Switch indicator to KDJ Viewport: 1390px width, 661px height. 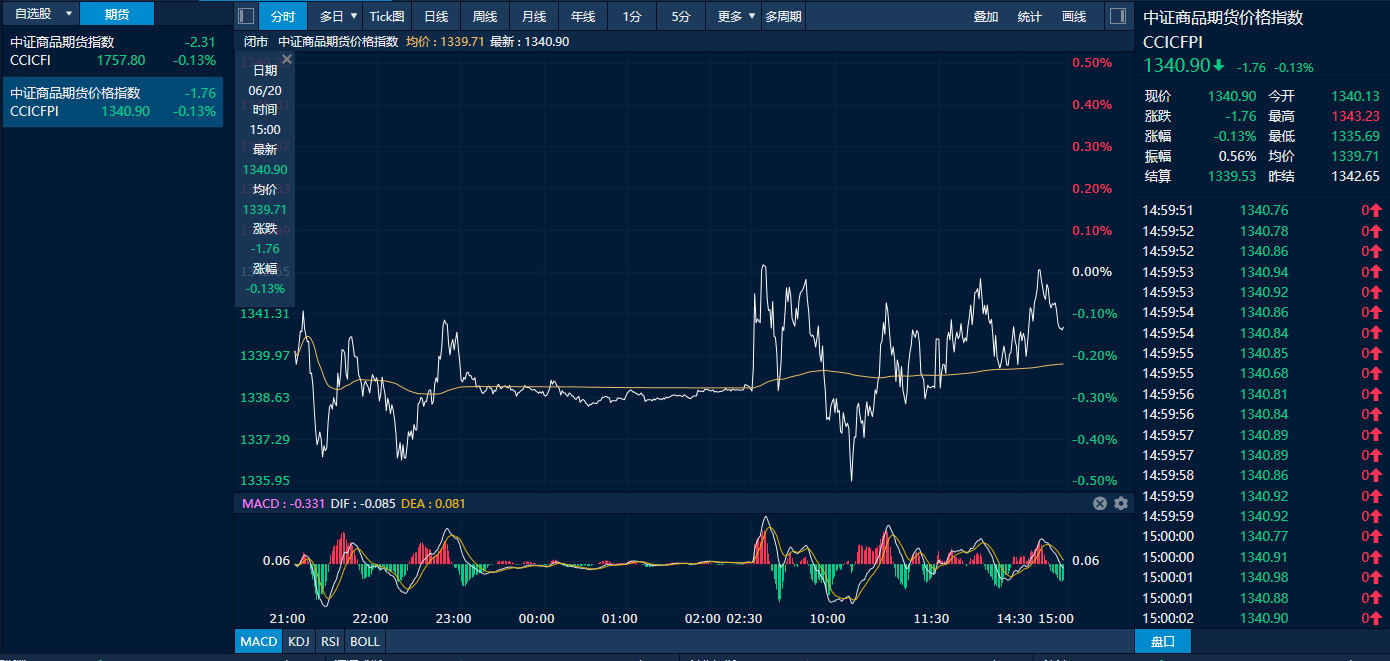click(298, 641)
